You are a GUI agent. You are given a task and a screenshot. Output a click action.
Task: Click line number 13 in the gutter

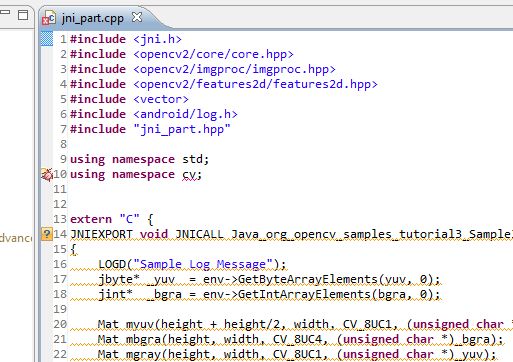click(x=60, y=219)
